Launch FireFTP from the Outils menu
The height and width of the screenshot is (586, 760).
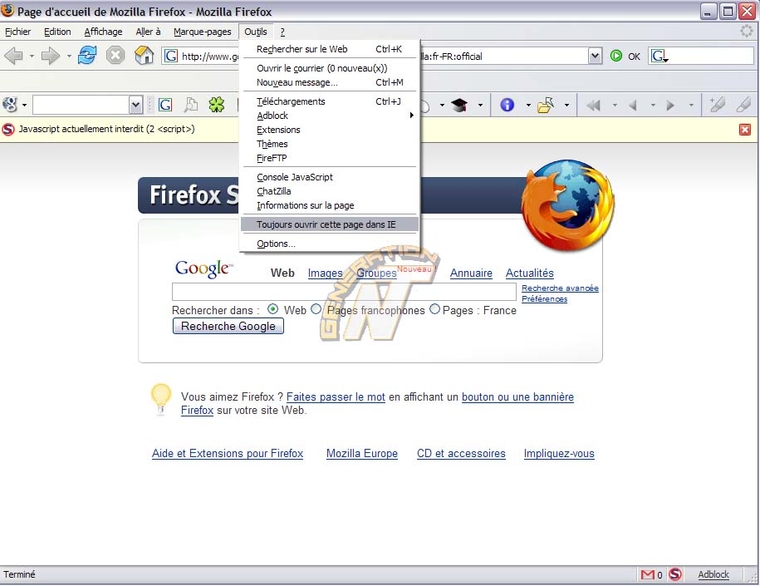click(330, 158)
